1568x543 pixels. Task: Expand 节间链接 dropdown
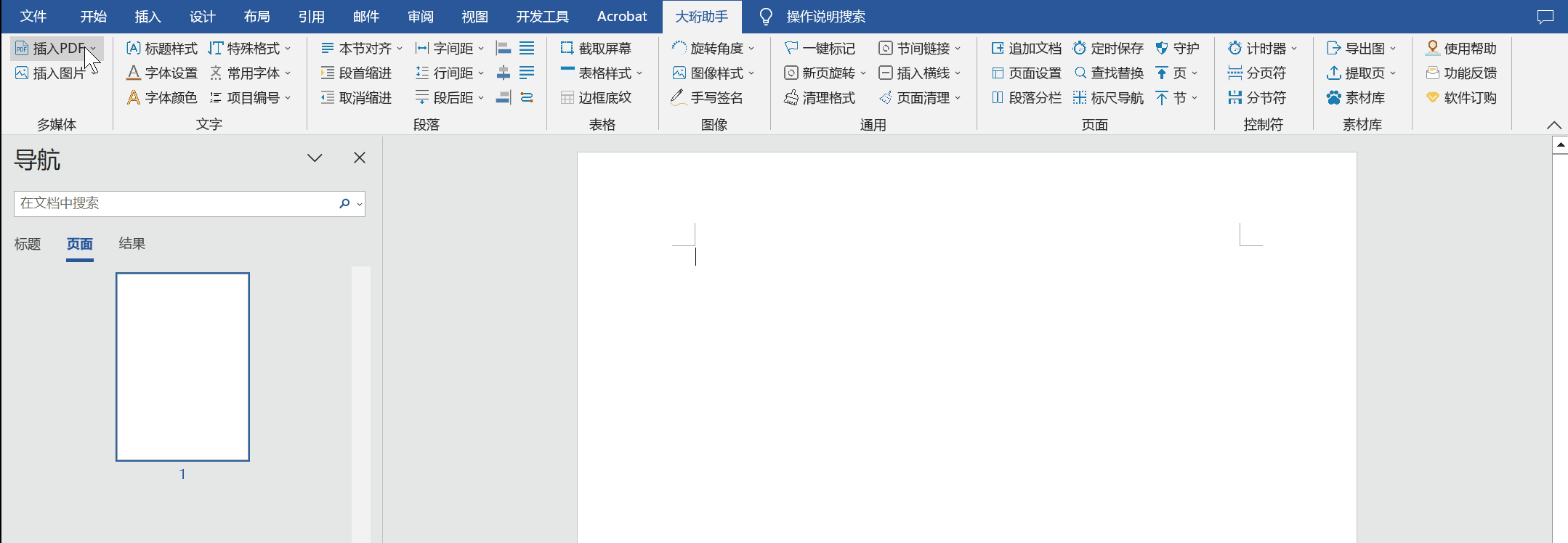point(958,49)
